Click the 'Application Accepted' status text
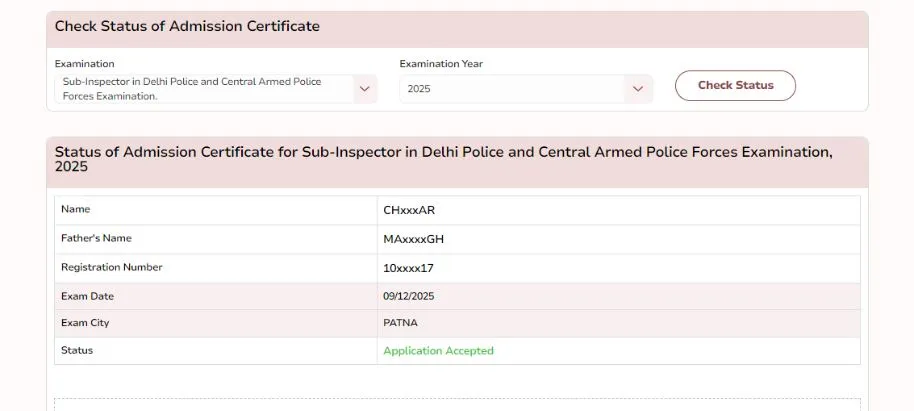914x411 pixels. [x=438, y=351]
